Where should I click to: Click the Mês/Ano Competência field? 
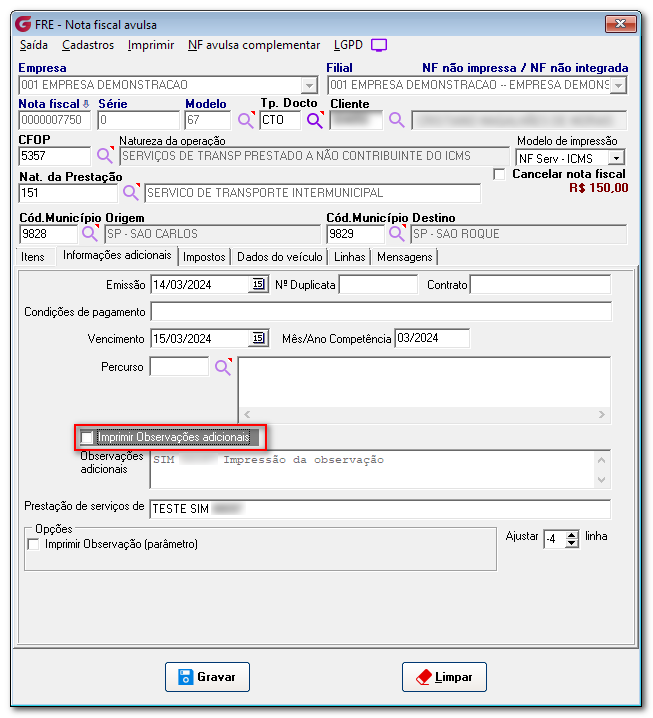point(432,338)
